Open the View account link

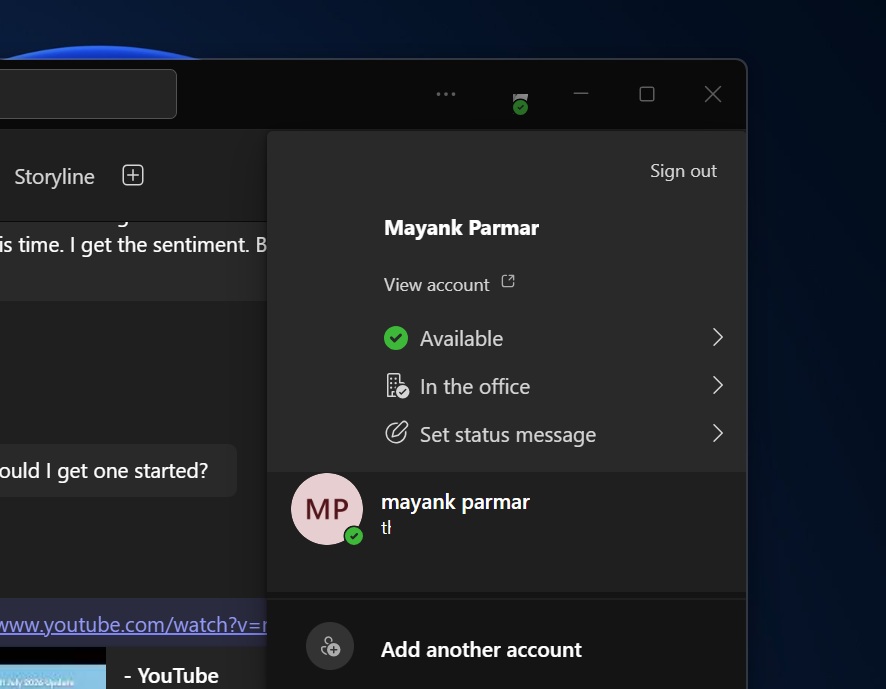(436, 285)
